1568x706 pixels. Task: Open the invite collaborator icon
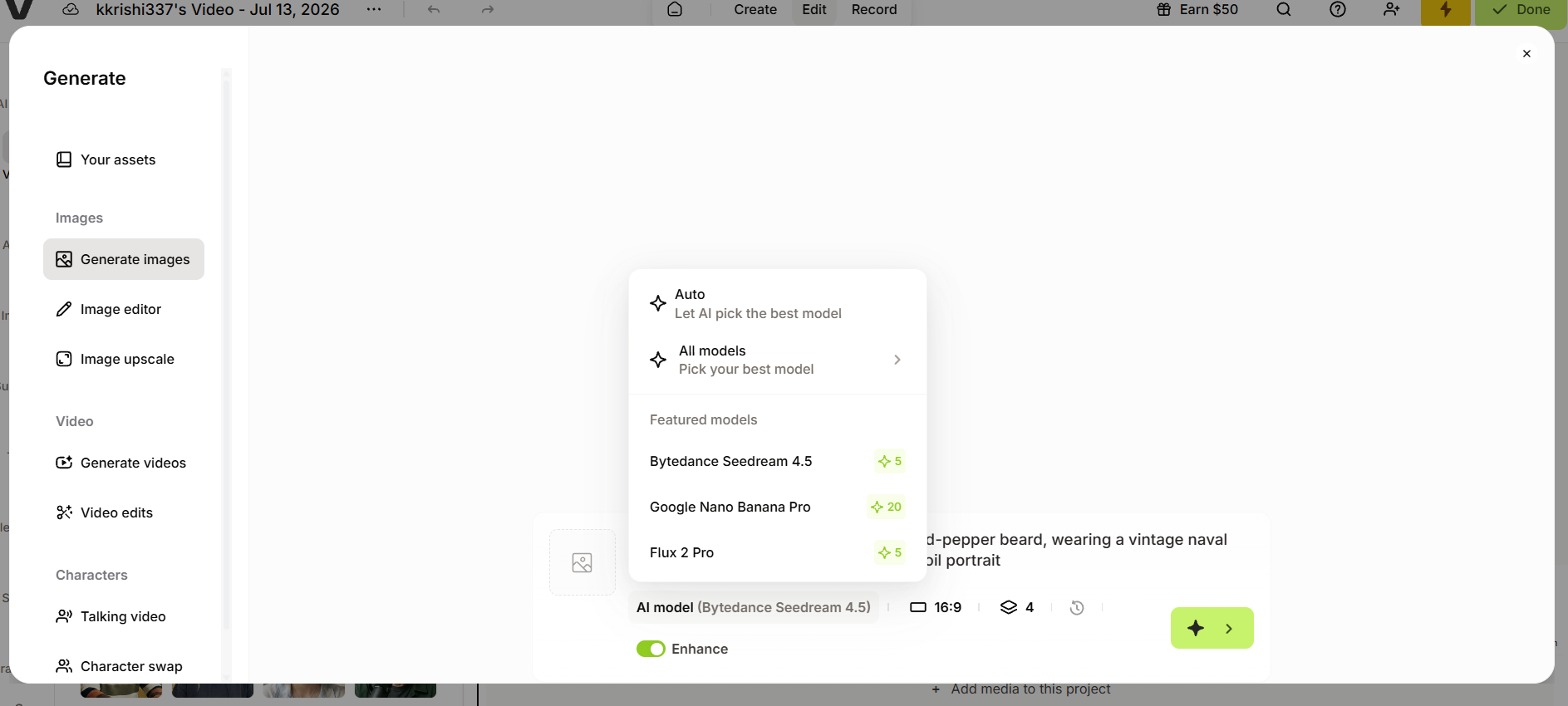click(x=1392, y=10)
